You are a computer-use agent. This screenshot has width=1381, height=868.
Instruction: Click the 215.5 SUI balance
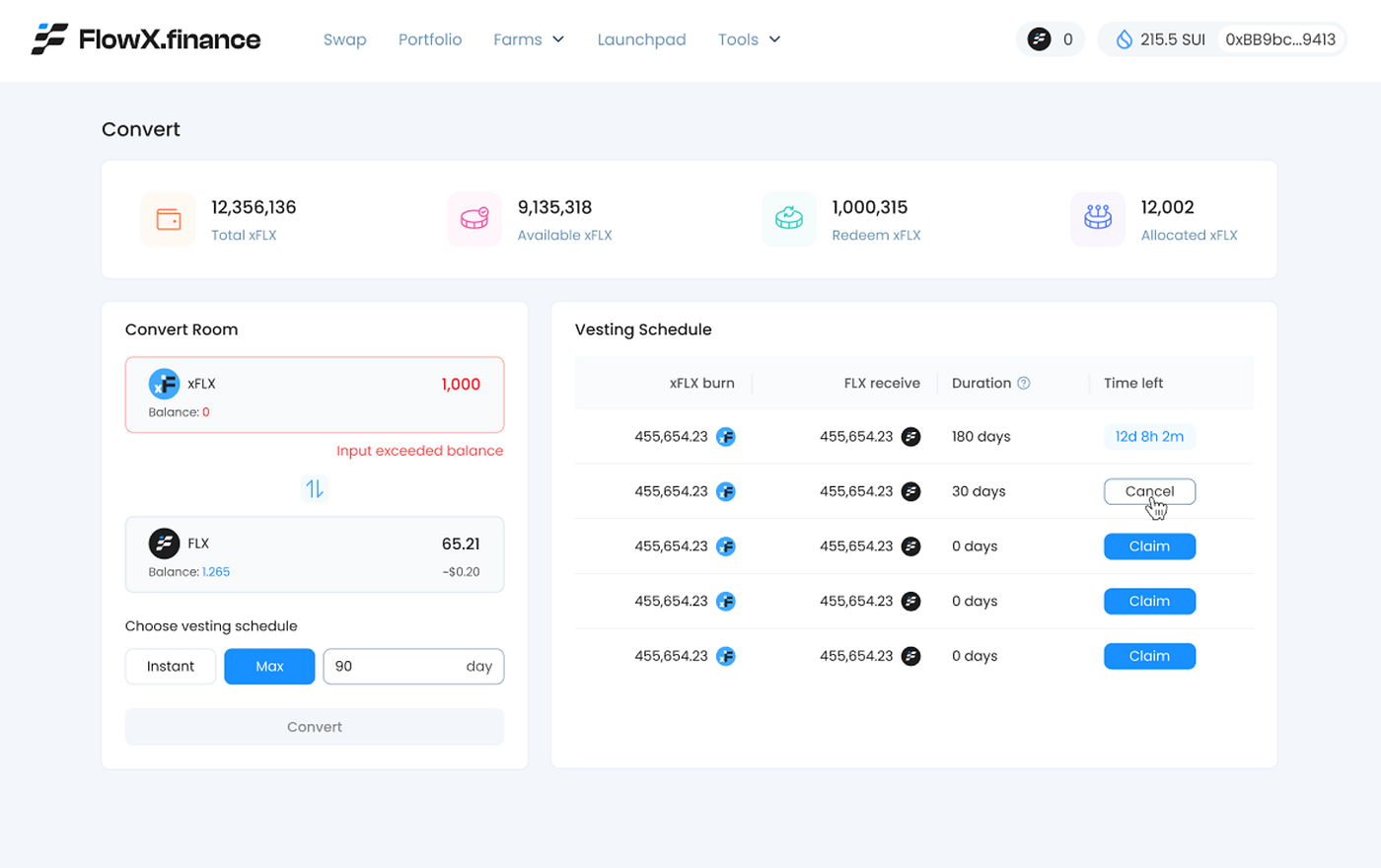point(1173,39)
